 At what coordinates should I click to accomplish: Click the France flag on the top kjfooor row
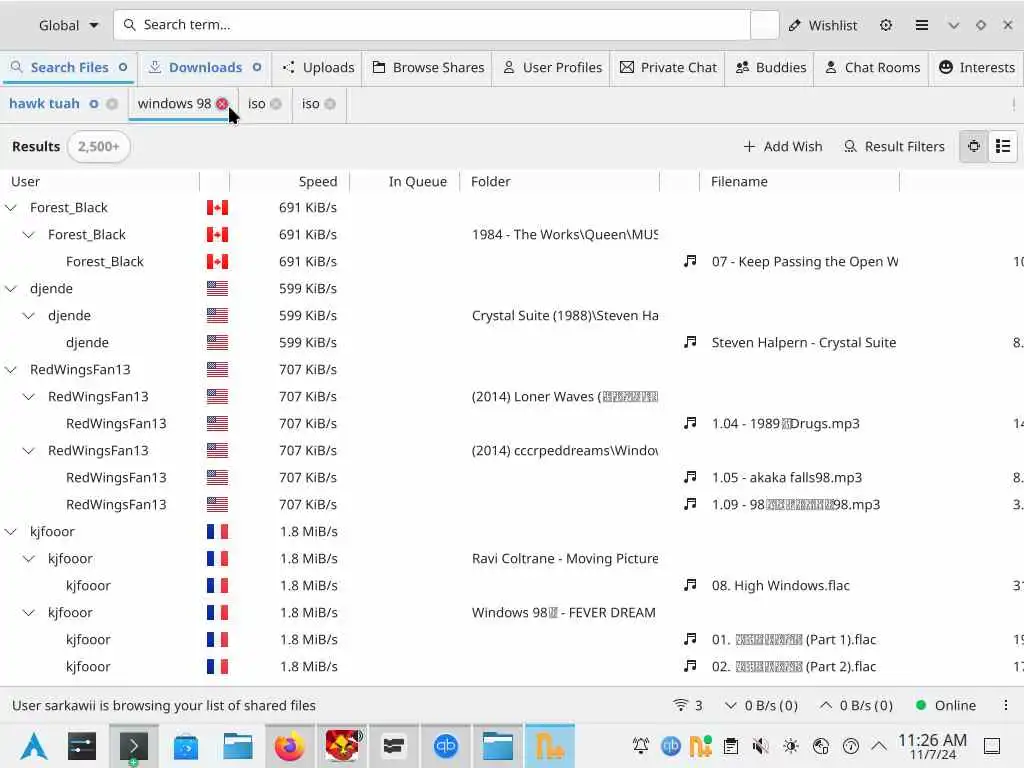click(217, 532)
